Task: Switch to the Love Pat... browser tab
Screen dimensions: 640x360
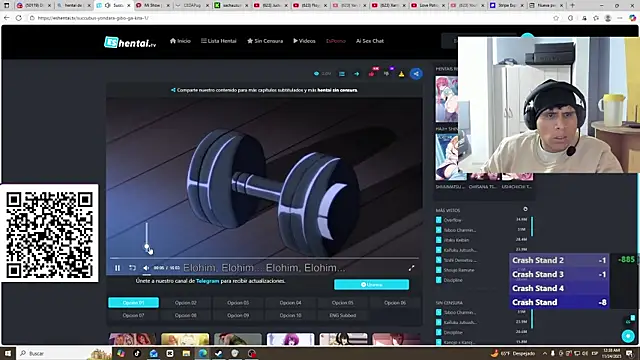Action: point(428,5)
